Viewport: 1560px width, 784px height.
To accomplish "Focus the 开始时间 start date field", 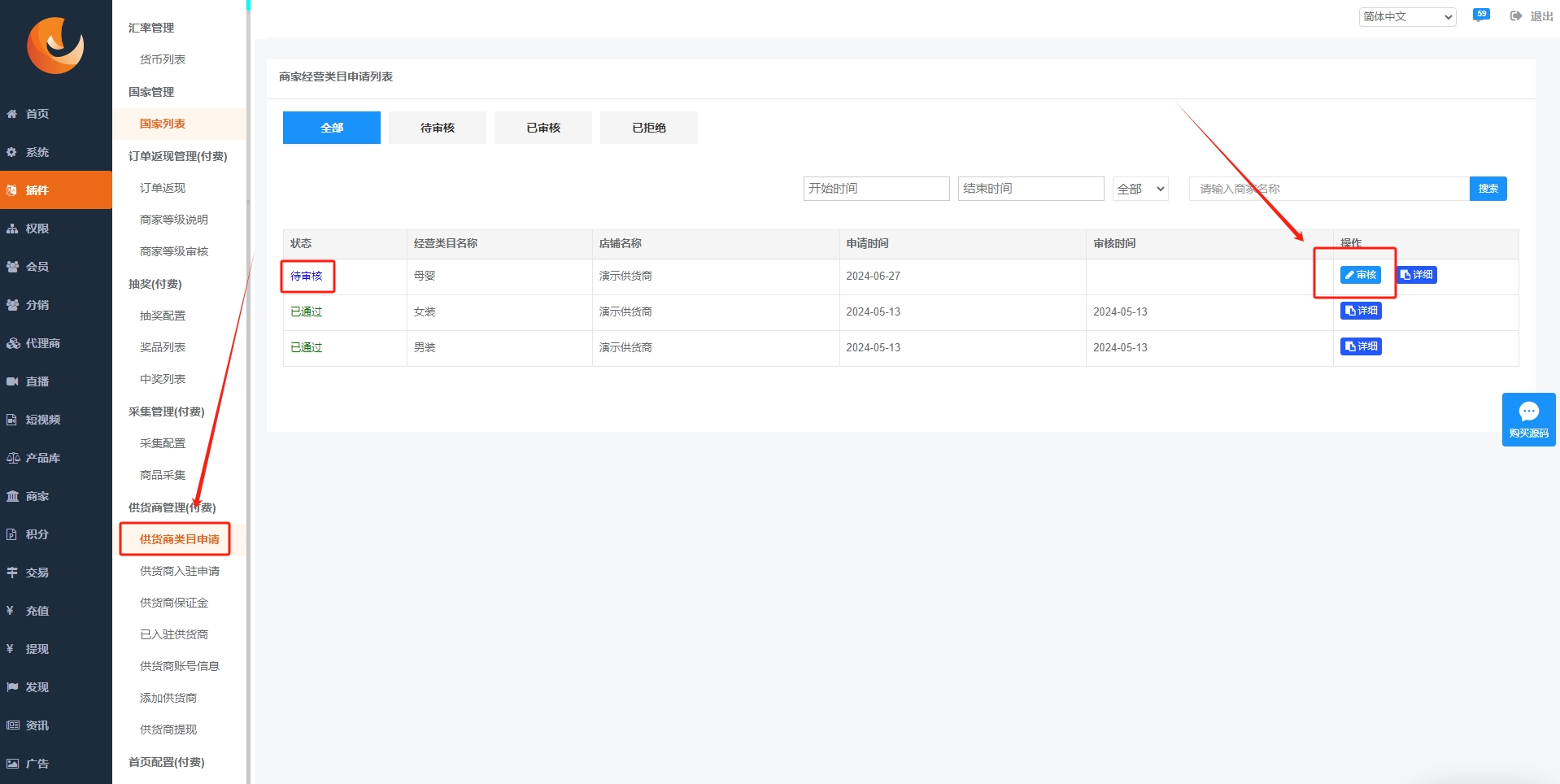I will tap(876, 189).
